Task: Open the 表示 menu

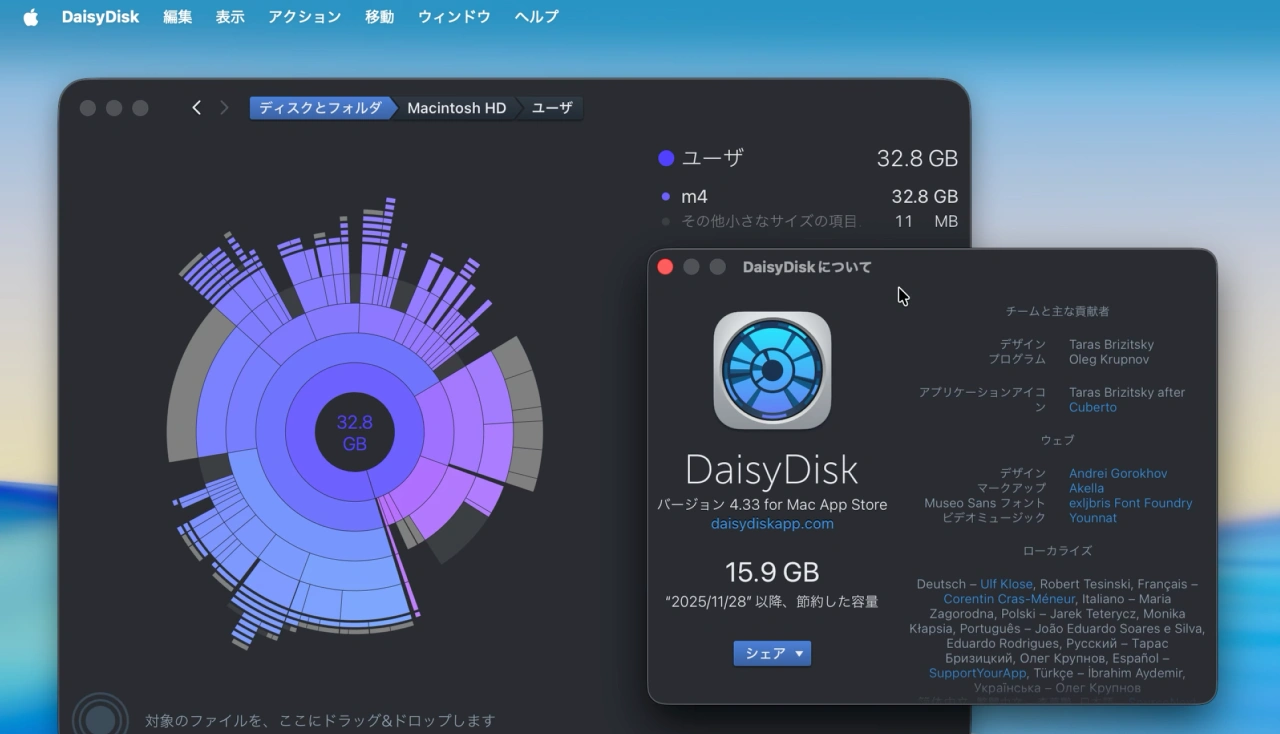Action: [229, 16]
